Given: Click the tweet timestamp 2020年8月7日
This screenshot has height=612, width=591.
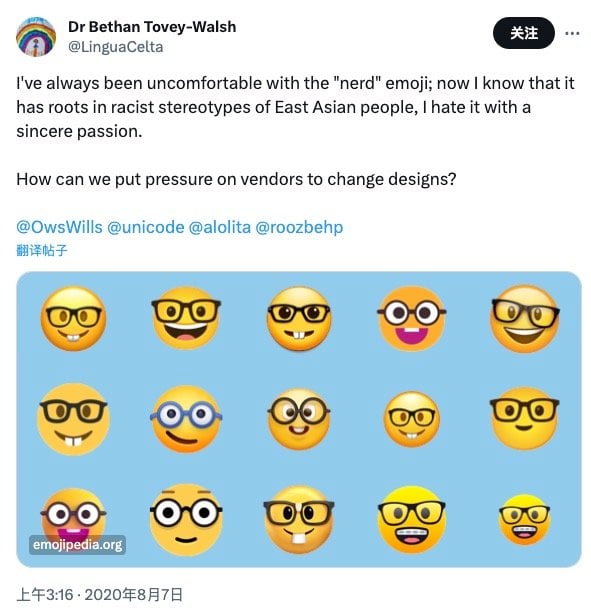Looking at the screenshot, I should pos(134,595).
